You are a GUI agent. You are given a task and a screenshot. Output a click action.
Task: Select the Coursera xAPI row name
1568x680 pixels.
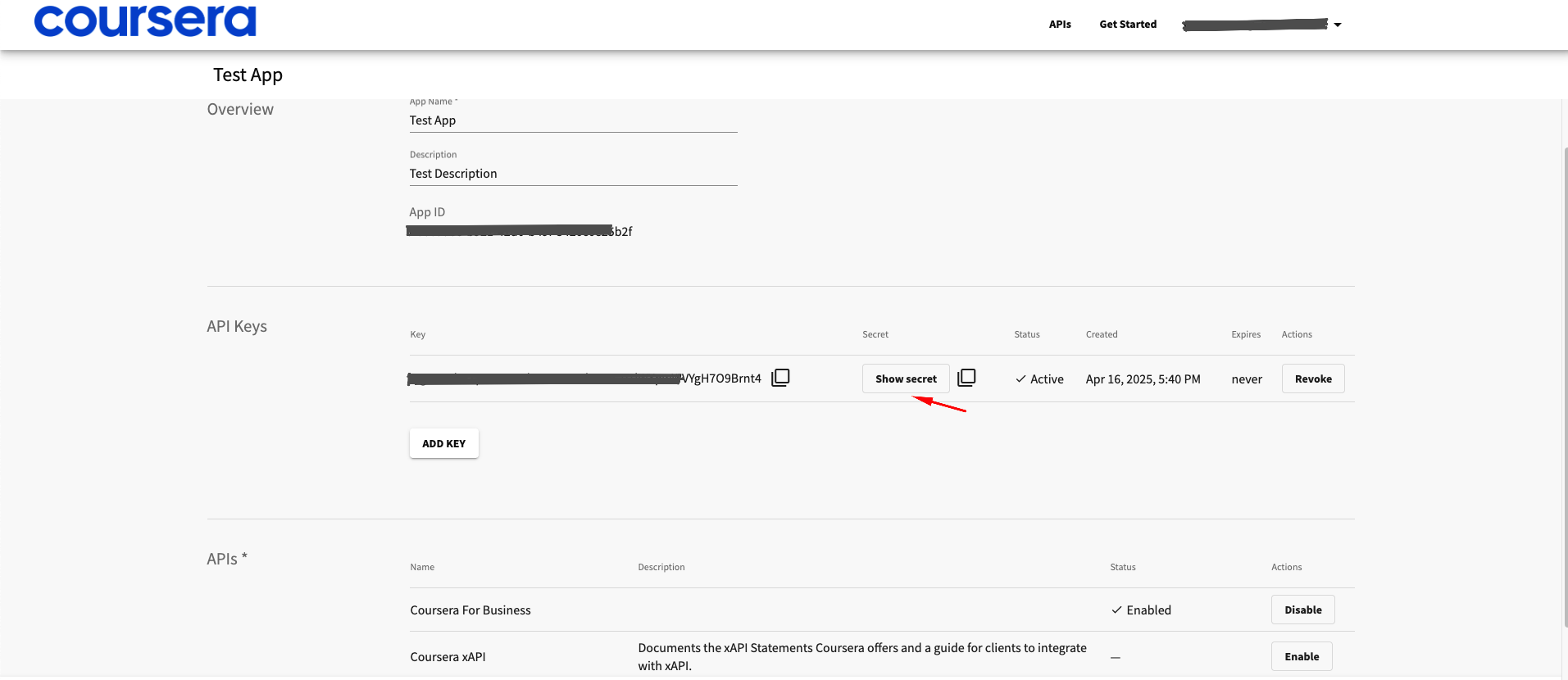[448, 657]
